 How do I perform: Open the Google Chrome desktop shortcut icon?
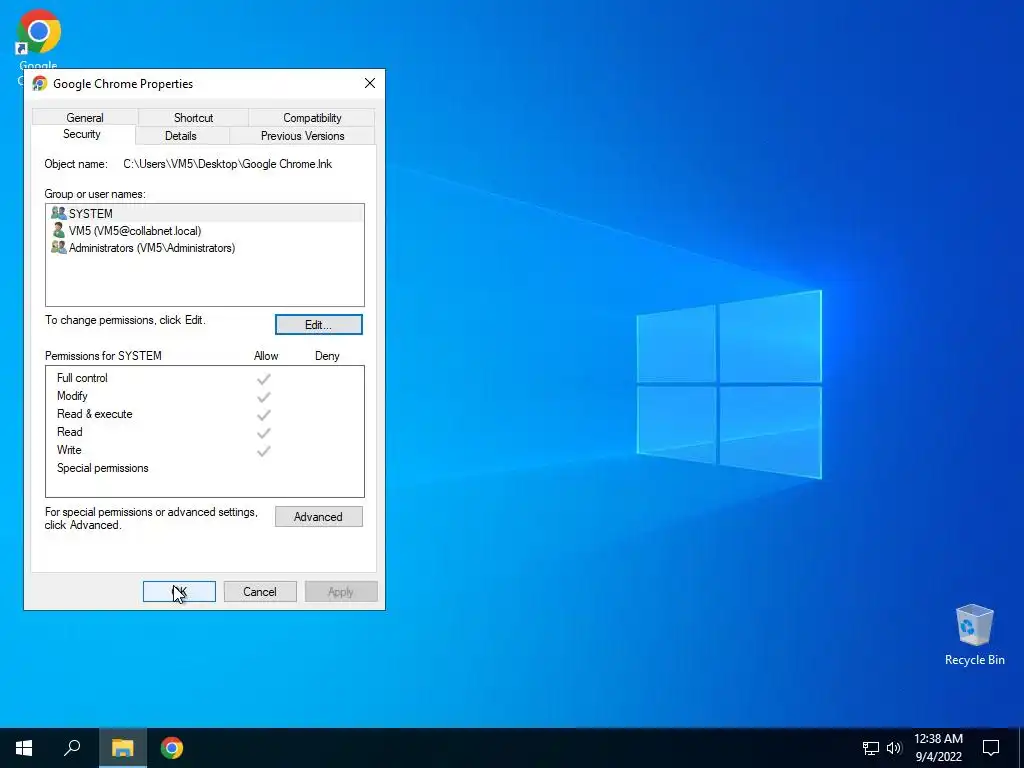point(39,33)
